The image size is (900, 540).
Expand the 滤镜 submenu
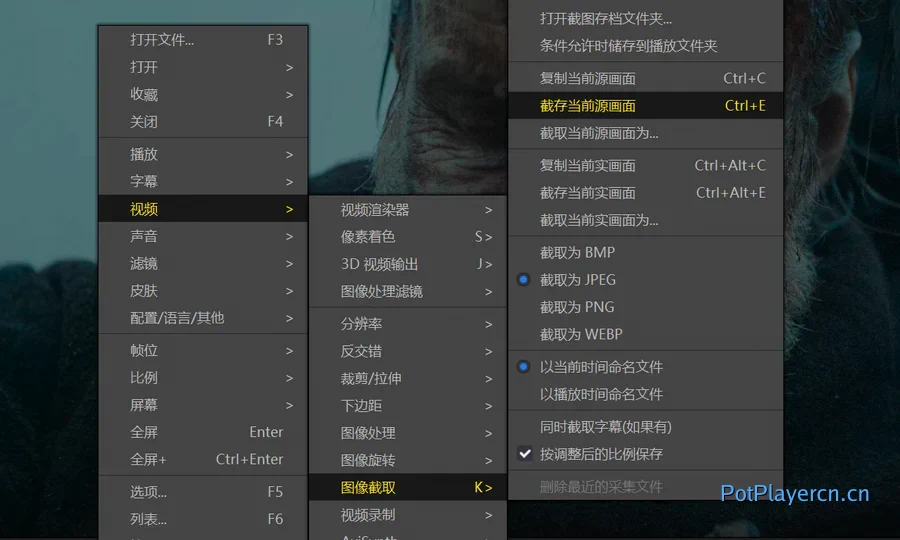[x=203, y=263]
